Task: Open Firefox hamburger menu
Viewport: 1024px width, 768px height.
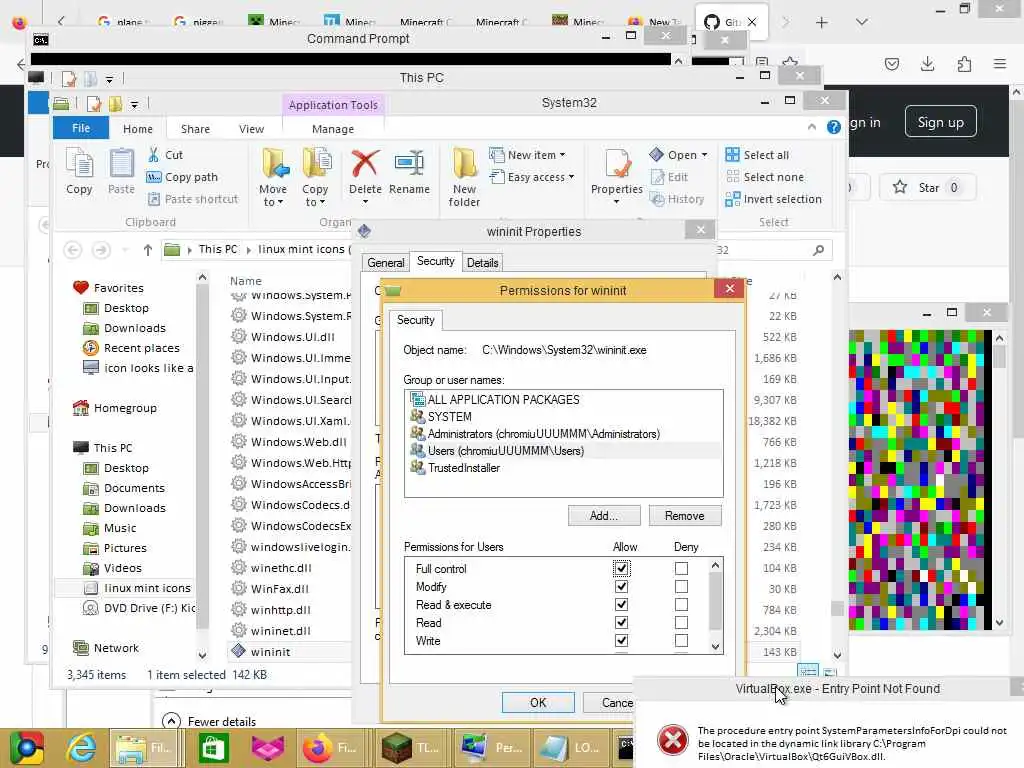Action: coord(1000,63)
